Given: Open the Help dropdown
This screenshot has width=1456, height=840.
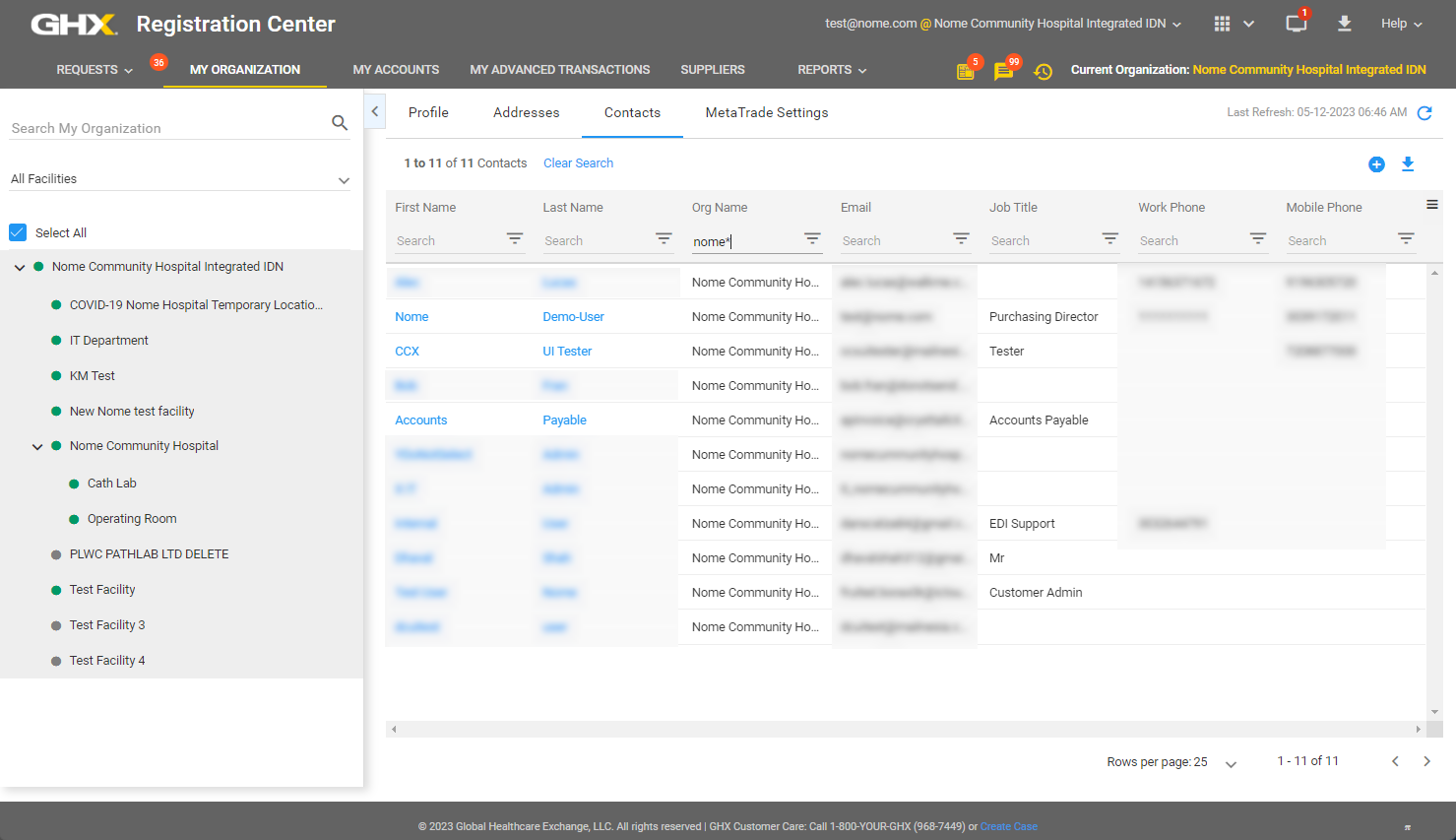Looking at the screenshot, I should tap(1402, 24).
